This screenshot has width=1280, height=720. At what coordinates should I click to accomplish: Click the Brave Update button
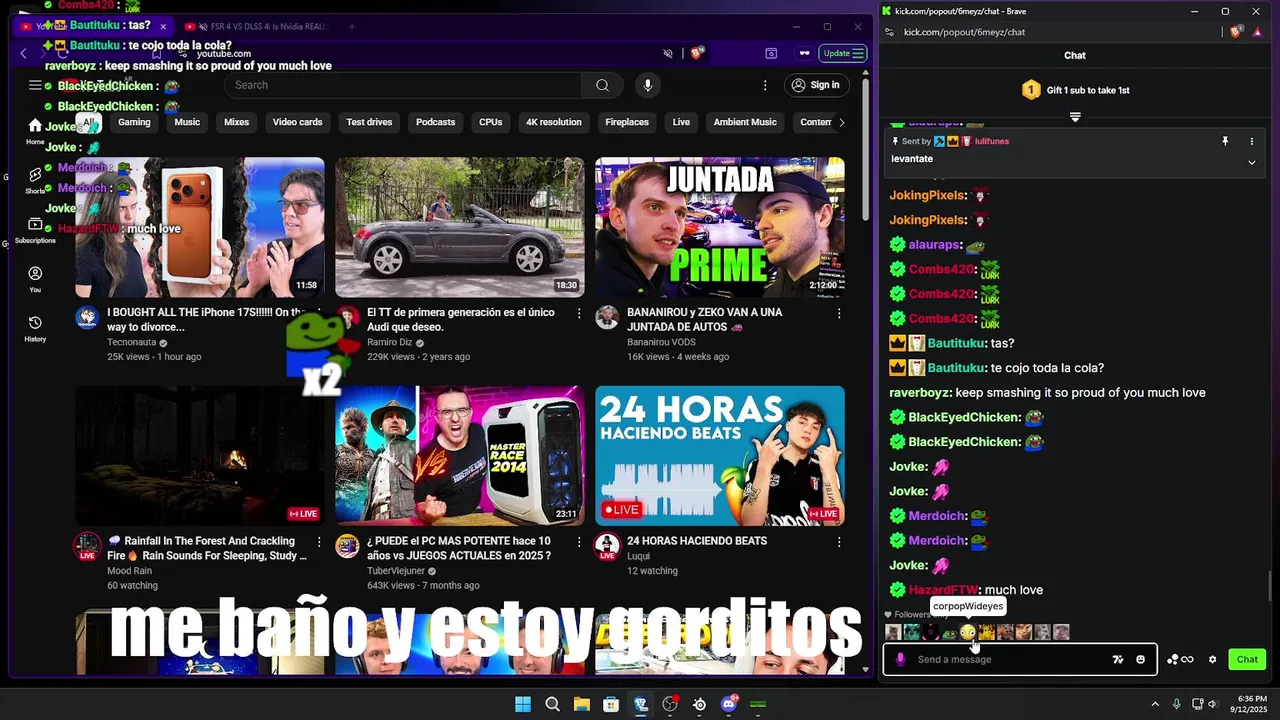[x=842, y=53]
